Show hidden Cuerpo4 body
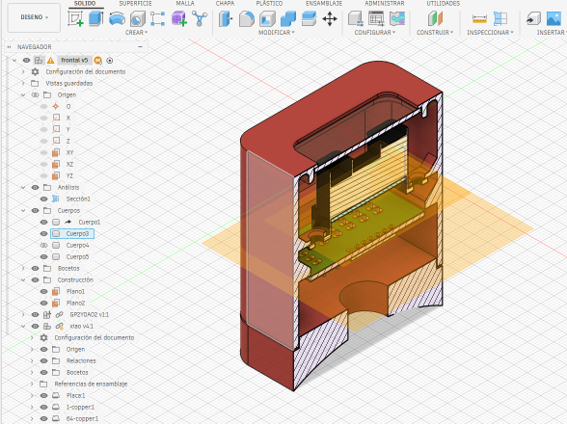 point(44,245)
